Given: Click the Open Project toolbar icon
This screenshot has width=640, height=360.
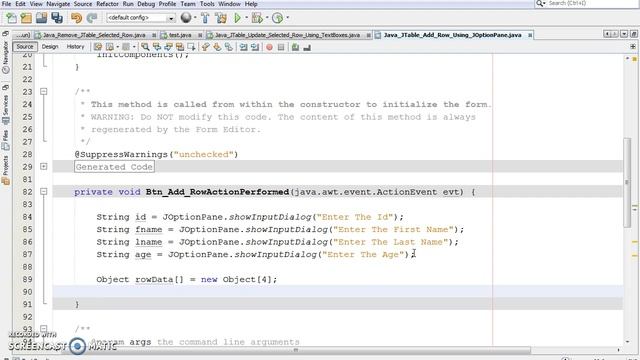Looking at the screenshot, I should (x=41, y=18).
